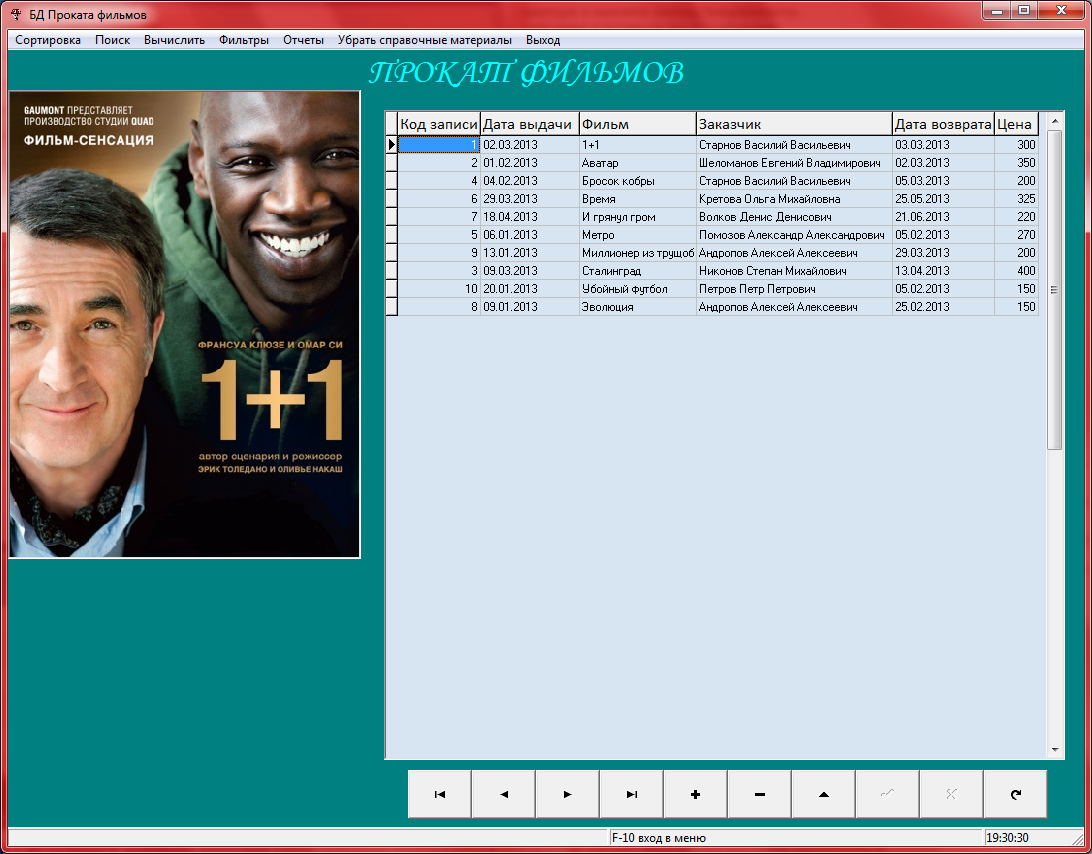The height and width of the screenshot is (854, 1092).
Task: Select film cell Метро
Action: pyautogui.click(x=637, y=235)
